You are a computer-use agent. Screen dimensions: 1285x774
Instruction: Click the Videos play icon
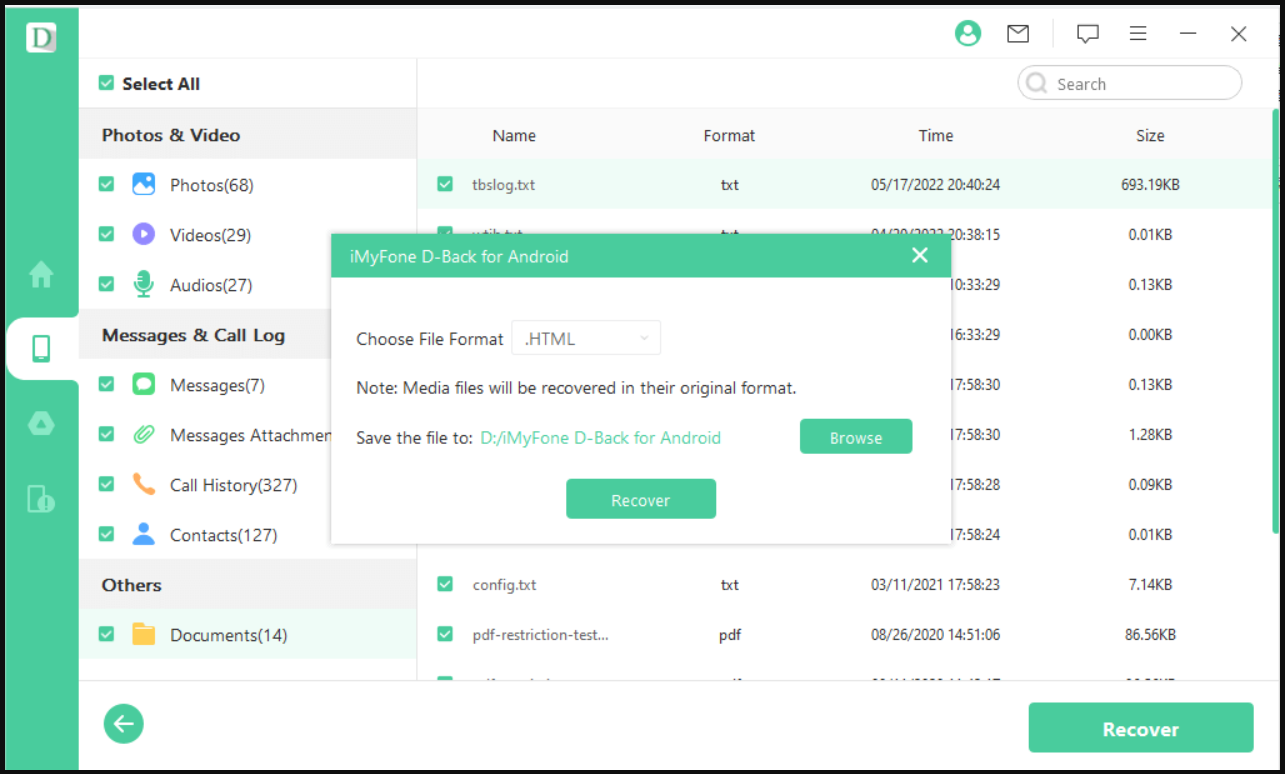click(144, 234)
